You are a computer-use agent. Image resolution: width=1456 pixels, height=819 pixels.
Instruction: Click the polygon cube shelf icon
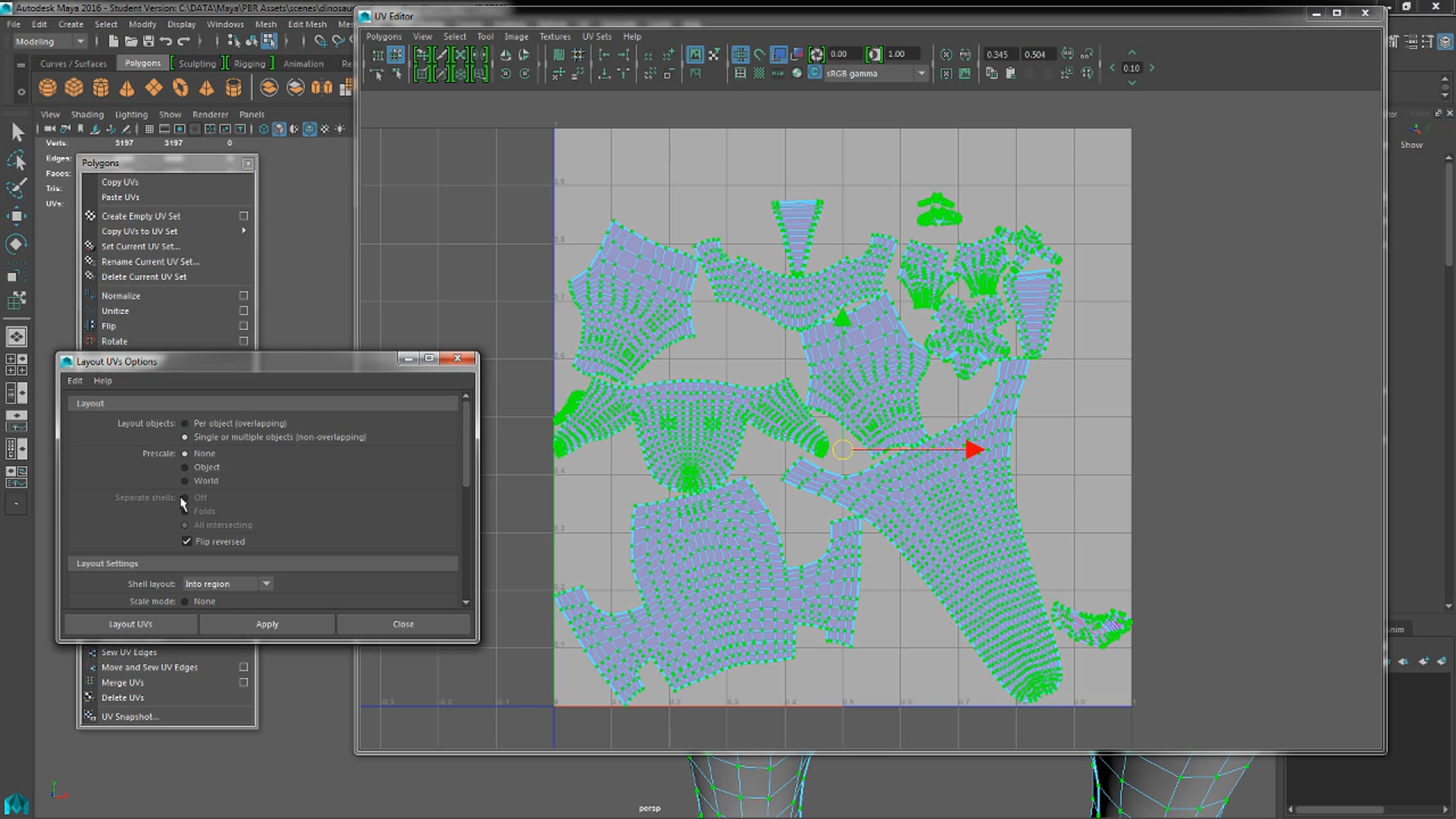[x=74, y=88]
